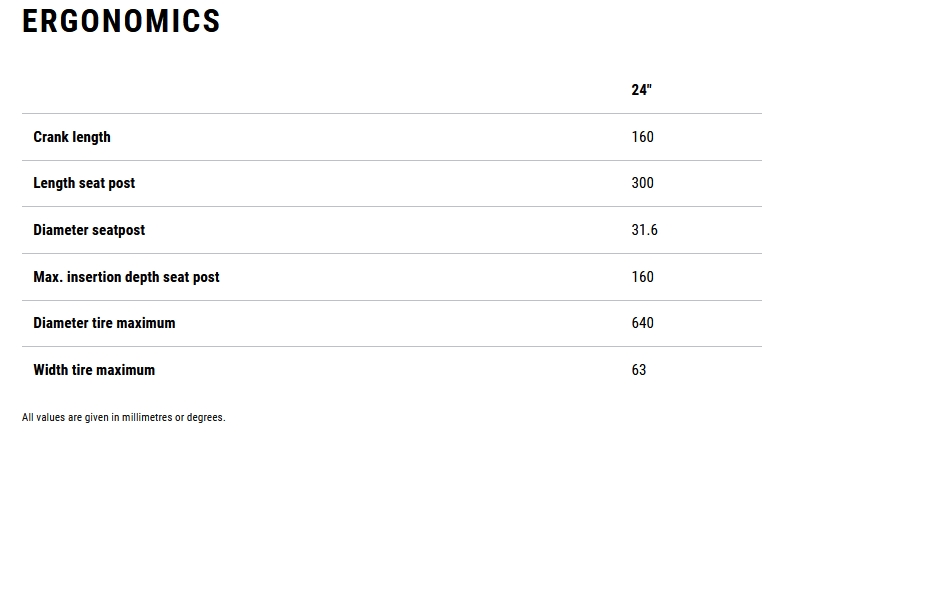The height and width of the screenshot is (600, 929).
Task: Select the 160 value for Crank length
Action: [642, 137]
